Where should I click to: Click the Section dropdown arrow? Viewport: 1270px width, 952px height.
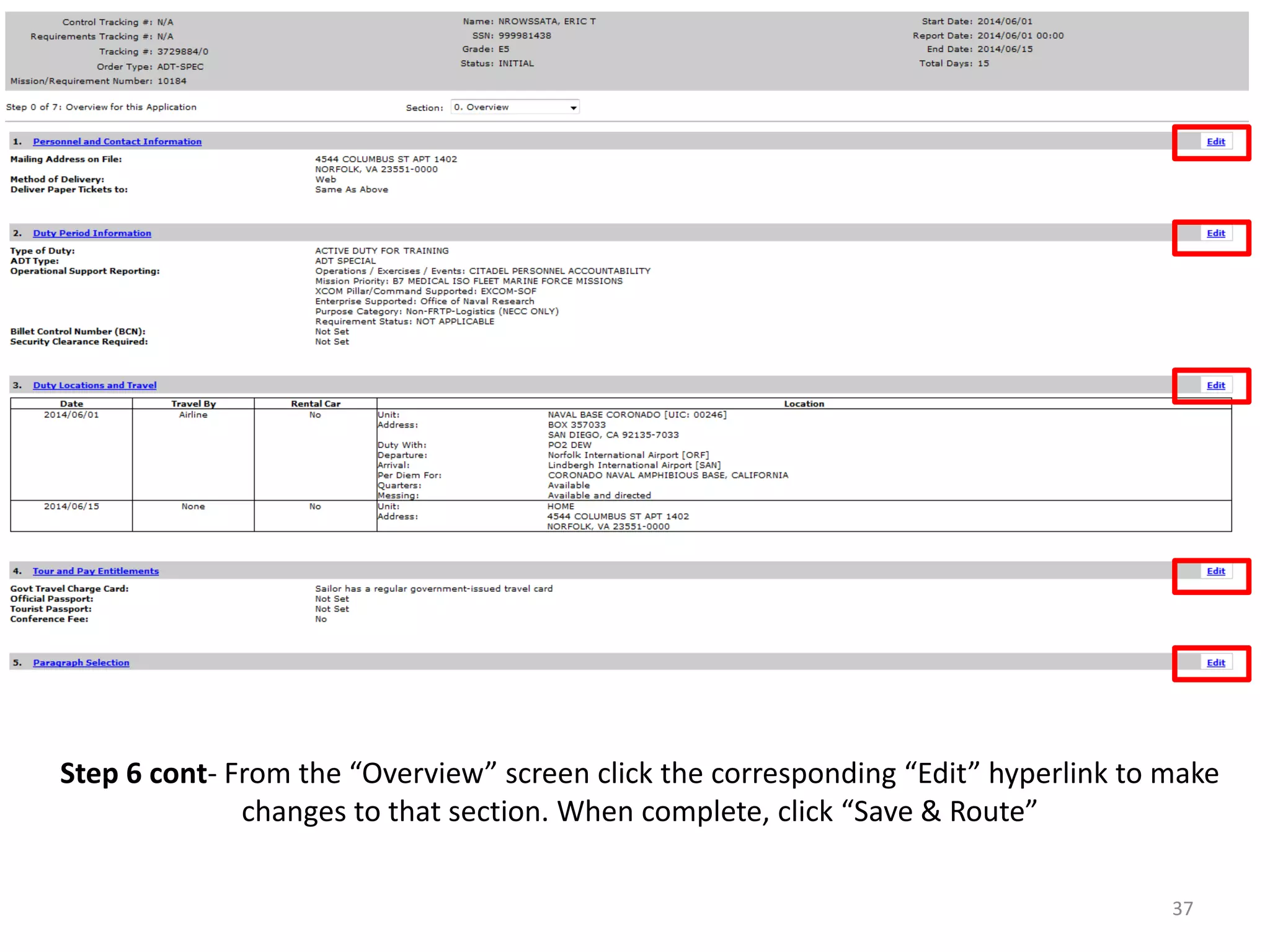(x=574, y=108)
